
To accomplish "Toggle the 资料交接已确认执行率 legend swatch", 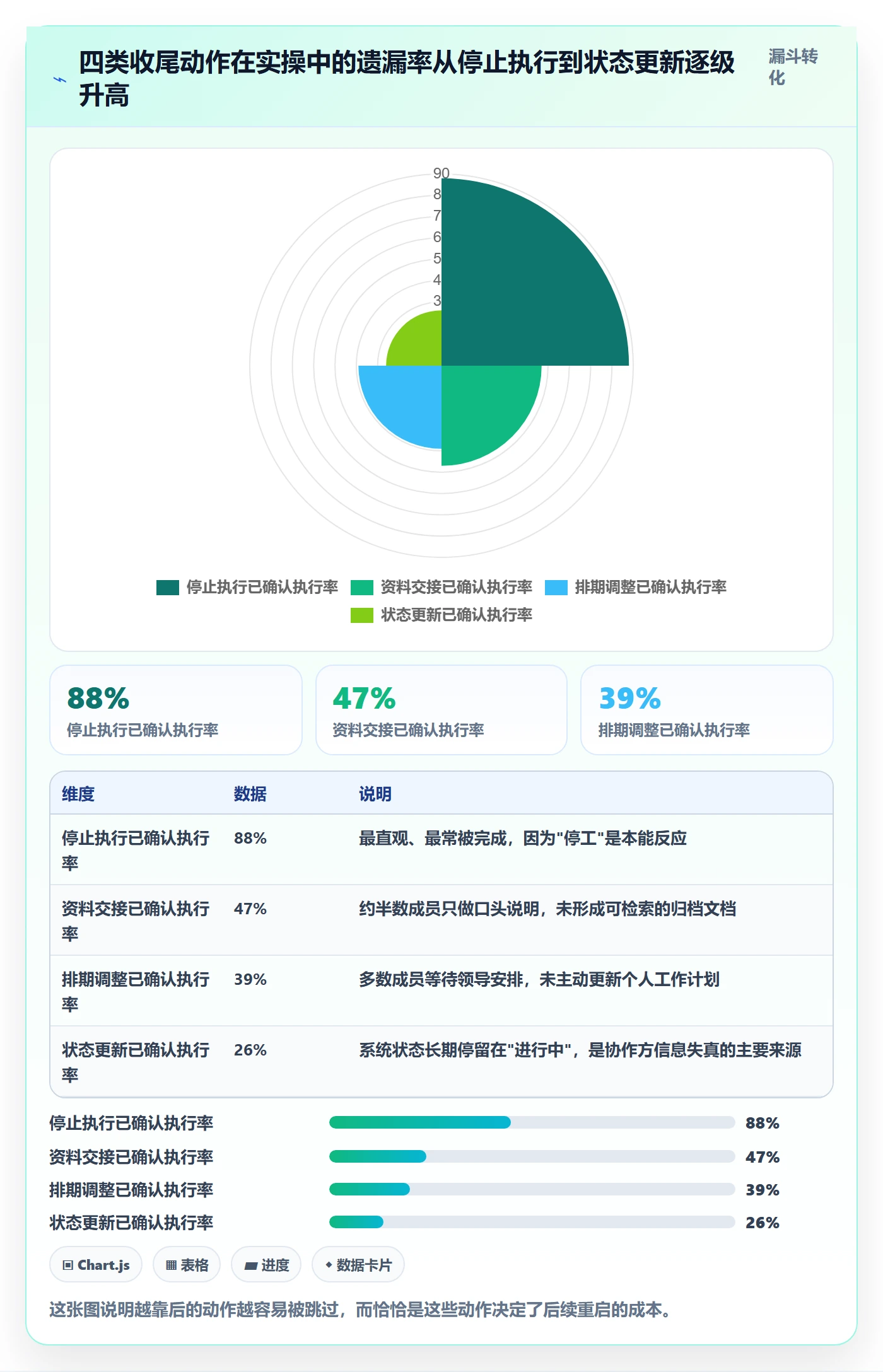I will 362,587.
